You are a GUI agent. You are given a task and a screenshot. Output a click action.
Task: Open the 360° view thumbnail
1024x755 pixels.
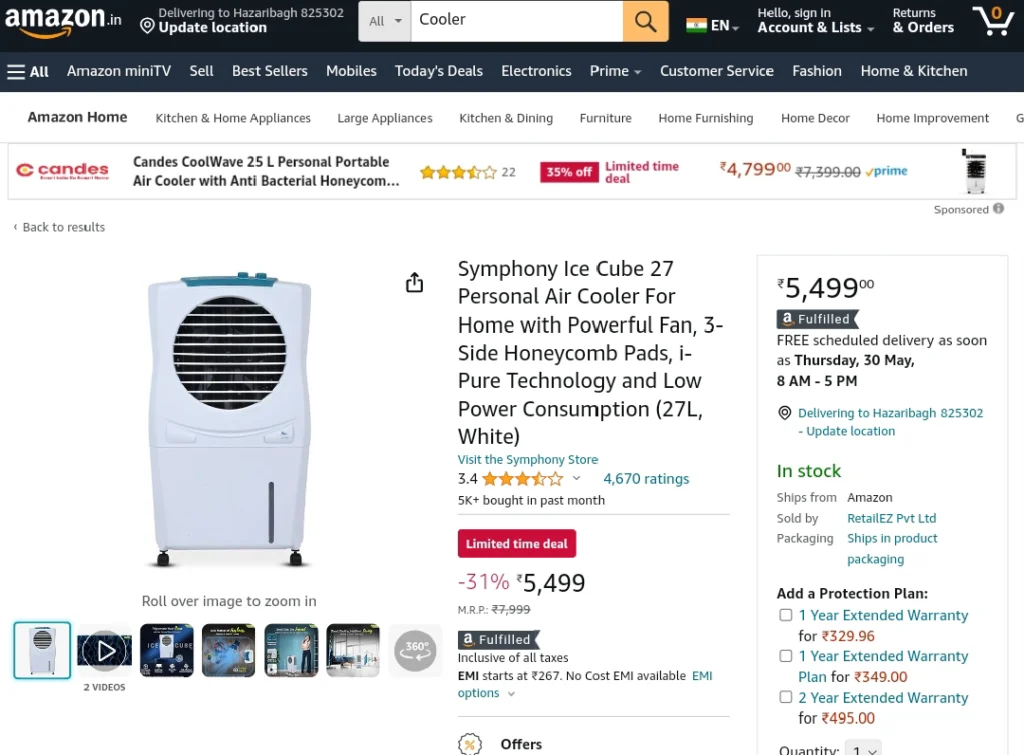pos(415,650)
